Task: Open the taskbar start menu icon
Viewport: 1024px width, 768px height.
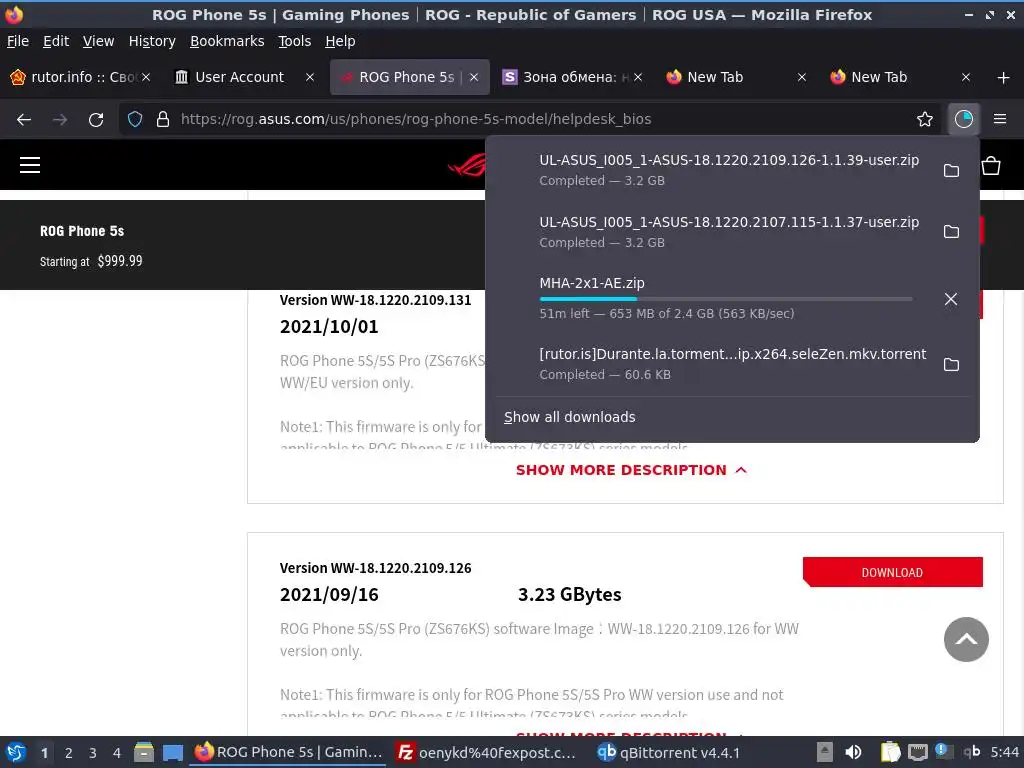Action: pos(16,752)
